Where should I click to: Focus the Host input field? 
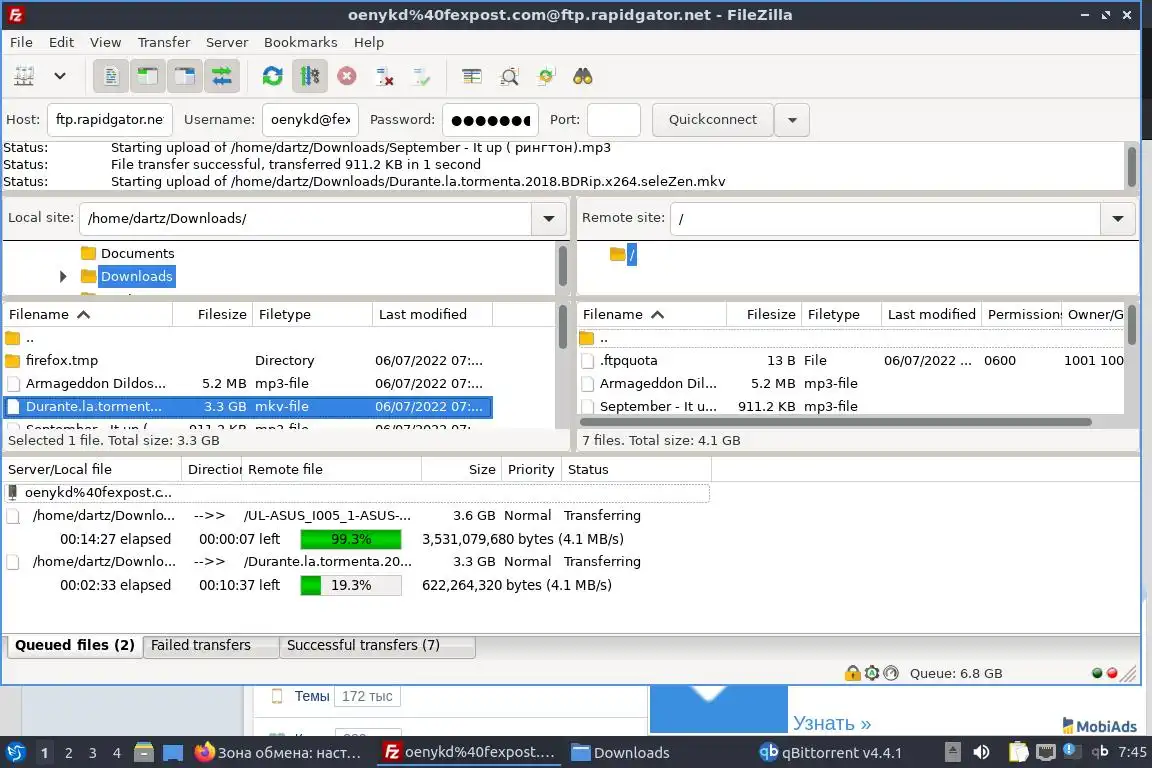[109, 120]
